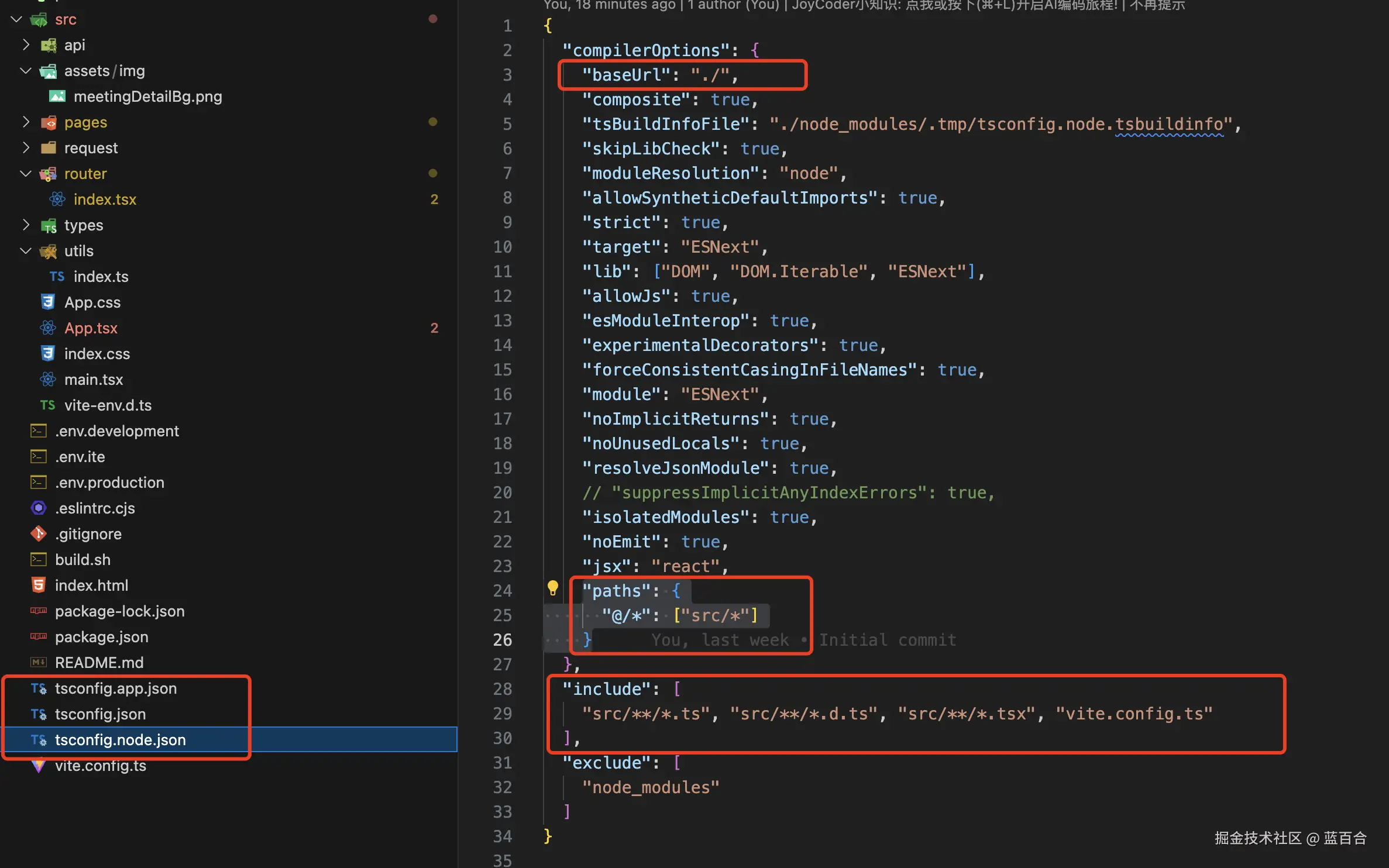The width and height of the screenshot is (1389, 868).
Task: Open the package.json file
Action: (x=101, y=637)
